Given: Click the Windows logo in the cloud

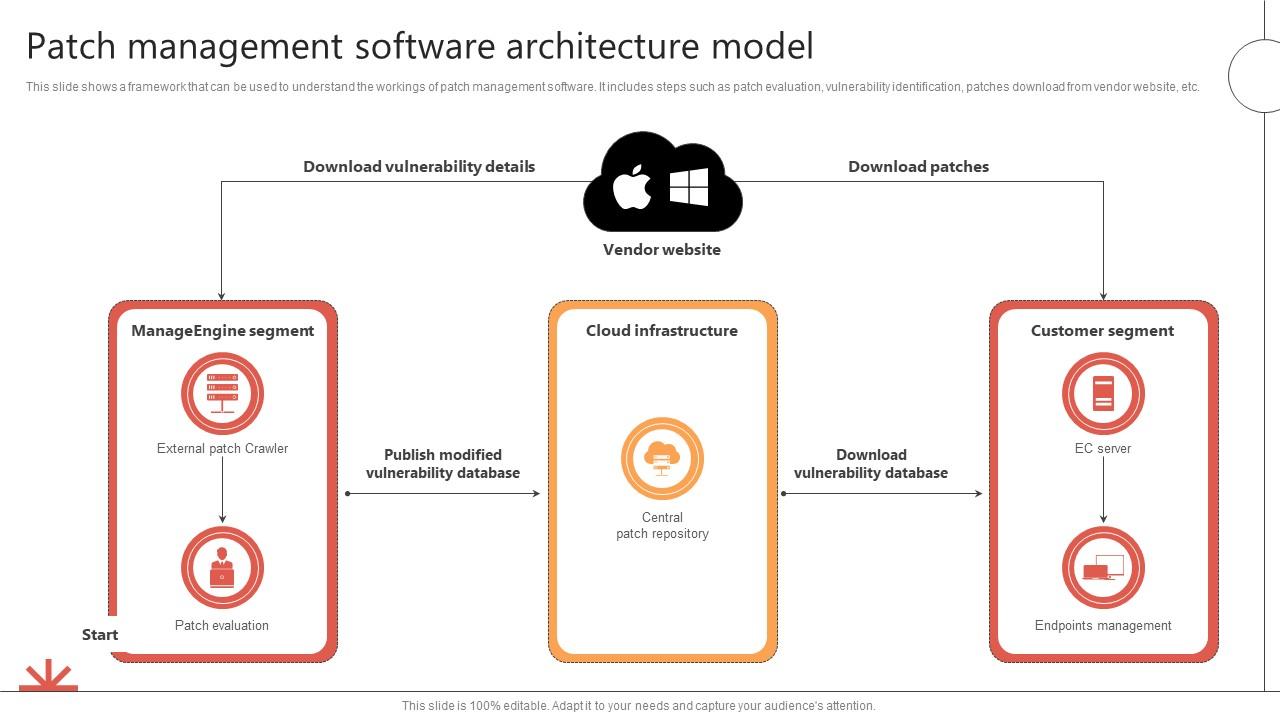Looking at the screenshot, I should coord(688,187).
